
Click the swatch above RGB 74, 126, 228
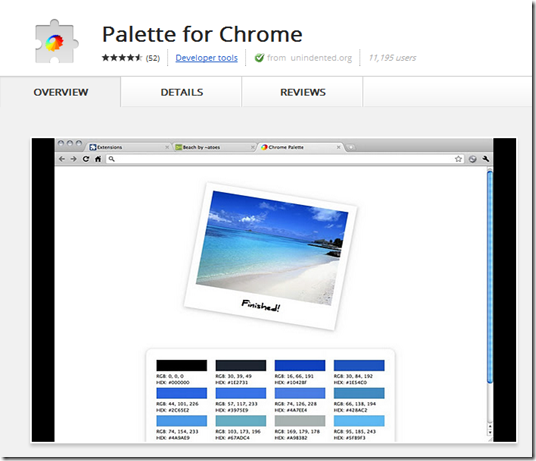pos(300,393)
